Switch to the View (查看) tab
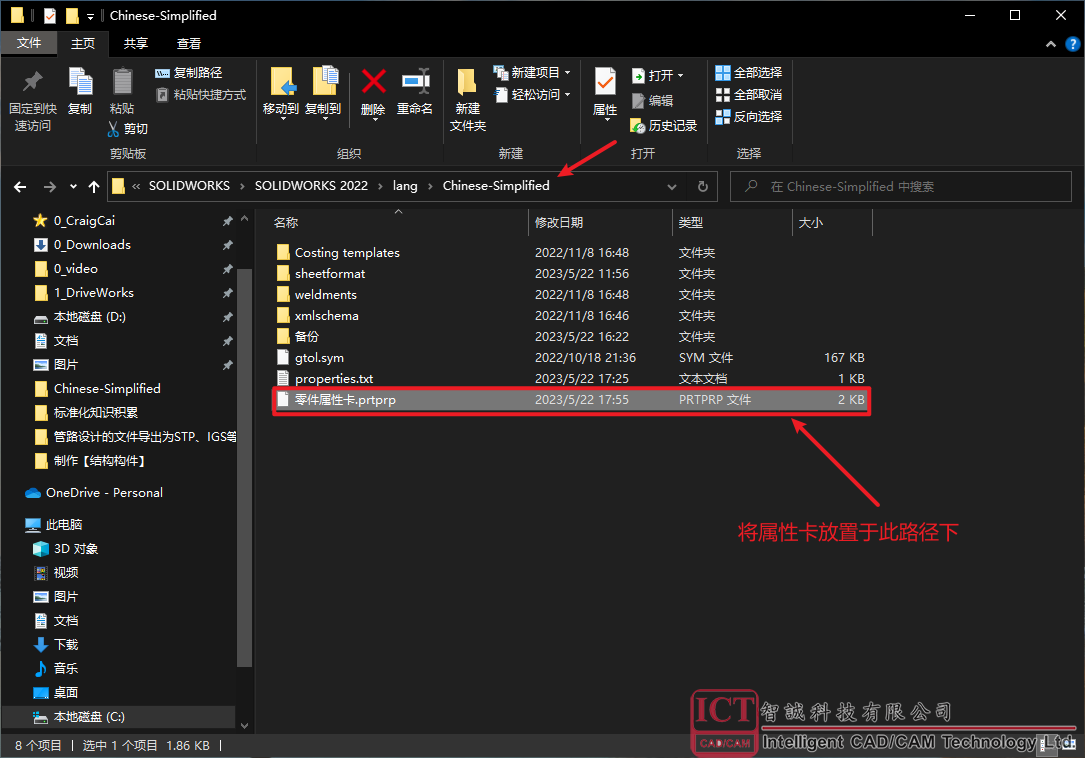 click(189, 44)
